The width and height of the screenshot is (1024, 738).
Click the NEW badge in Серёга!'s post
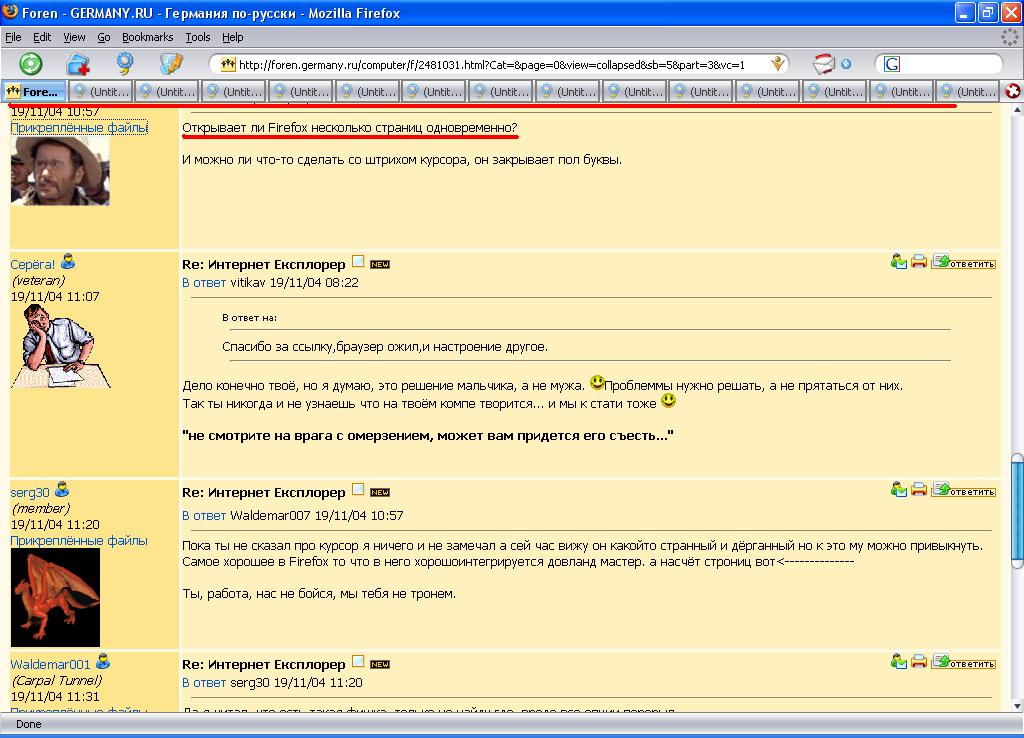380,265
